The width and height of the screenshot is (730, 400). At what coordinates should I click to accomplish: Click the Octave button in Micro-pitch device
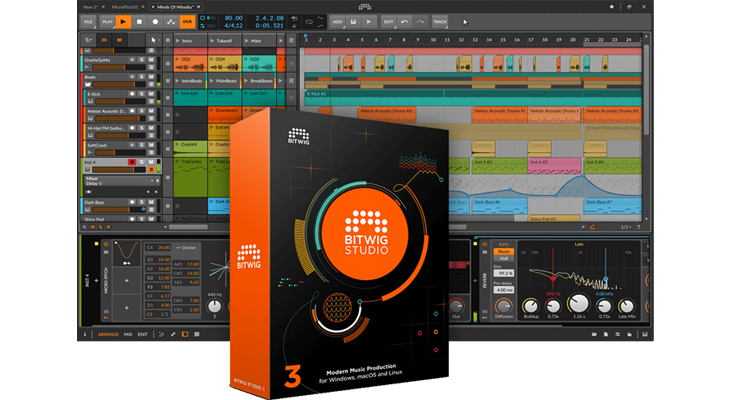tap(186, 248)
